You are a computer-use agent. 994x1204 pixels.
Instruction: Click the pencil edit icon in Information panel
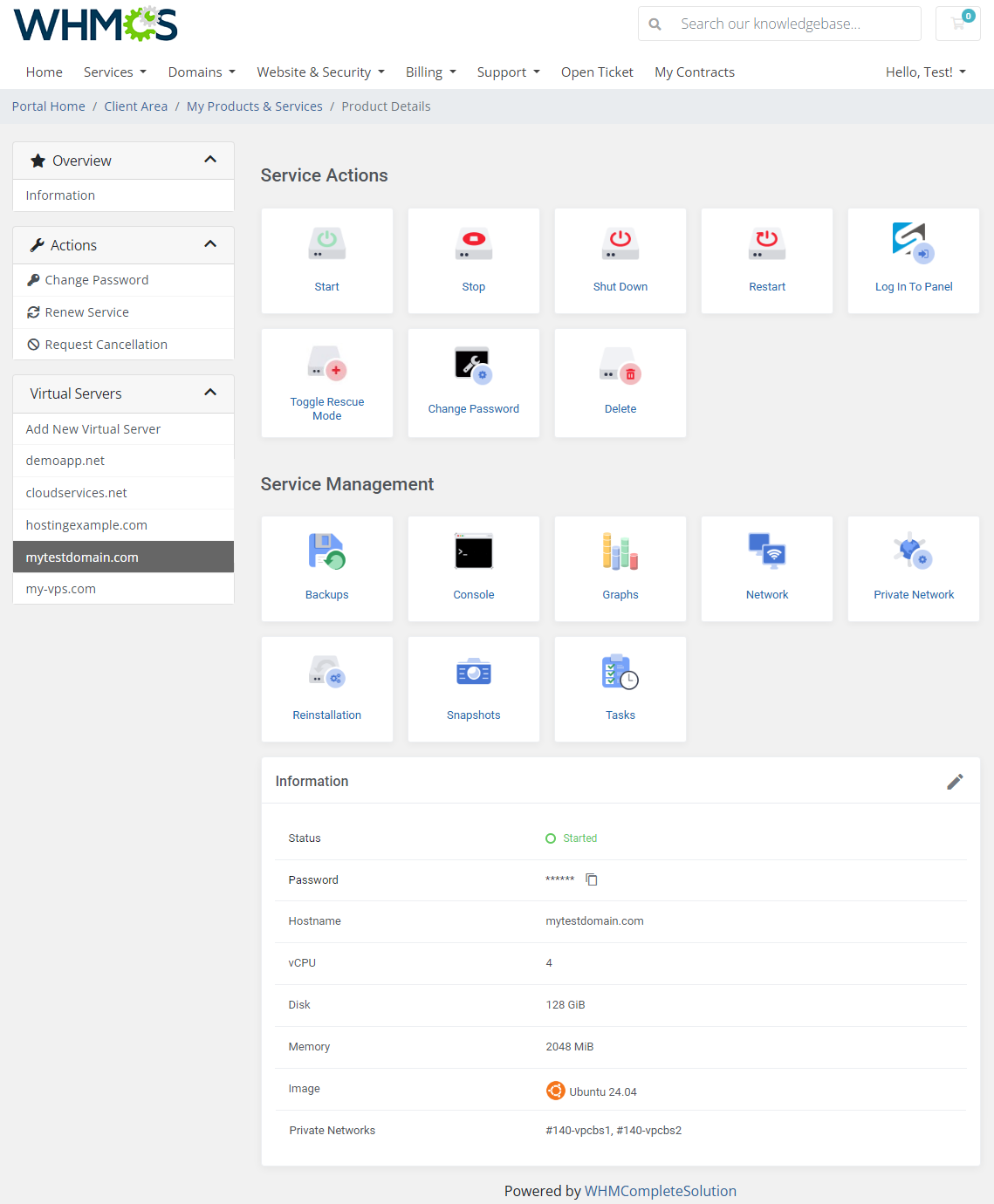pos(955,782)
